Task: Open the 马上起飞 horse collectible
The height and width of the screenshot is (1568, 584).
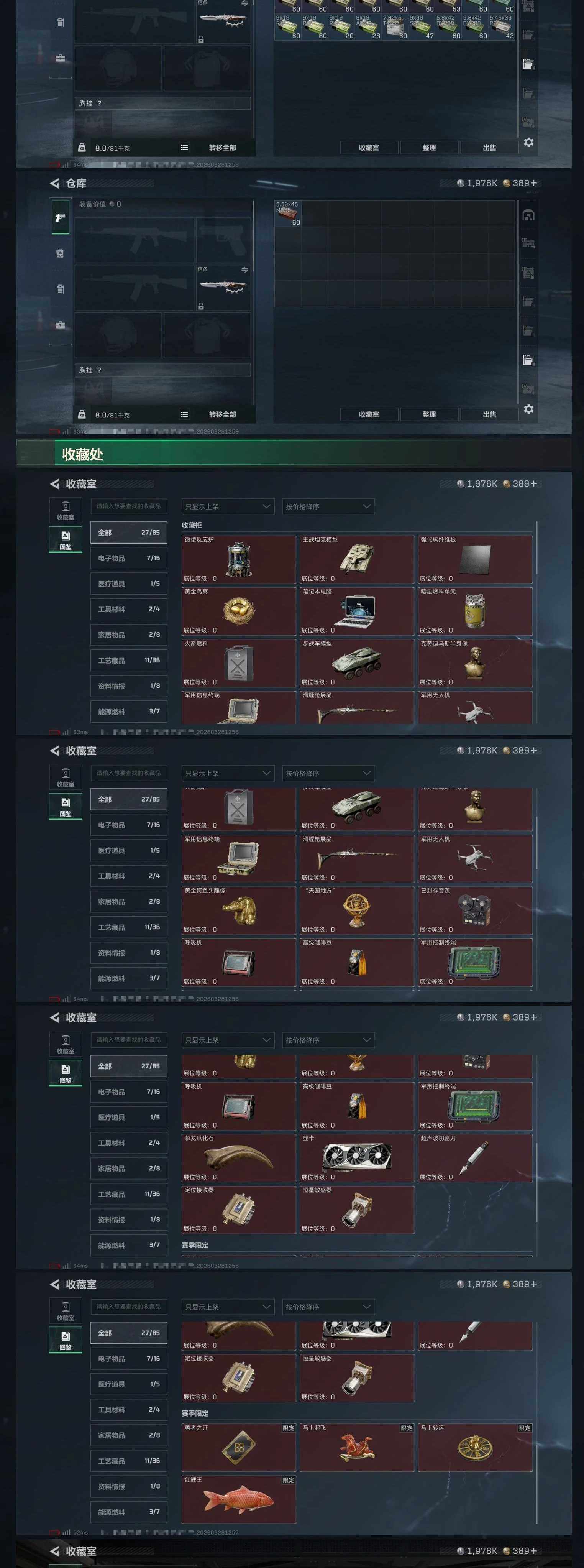Action: coord(356,1448)
